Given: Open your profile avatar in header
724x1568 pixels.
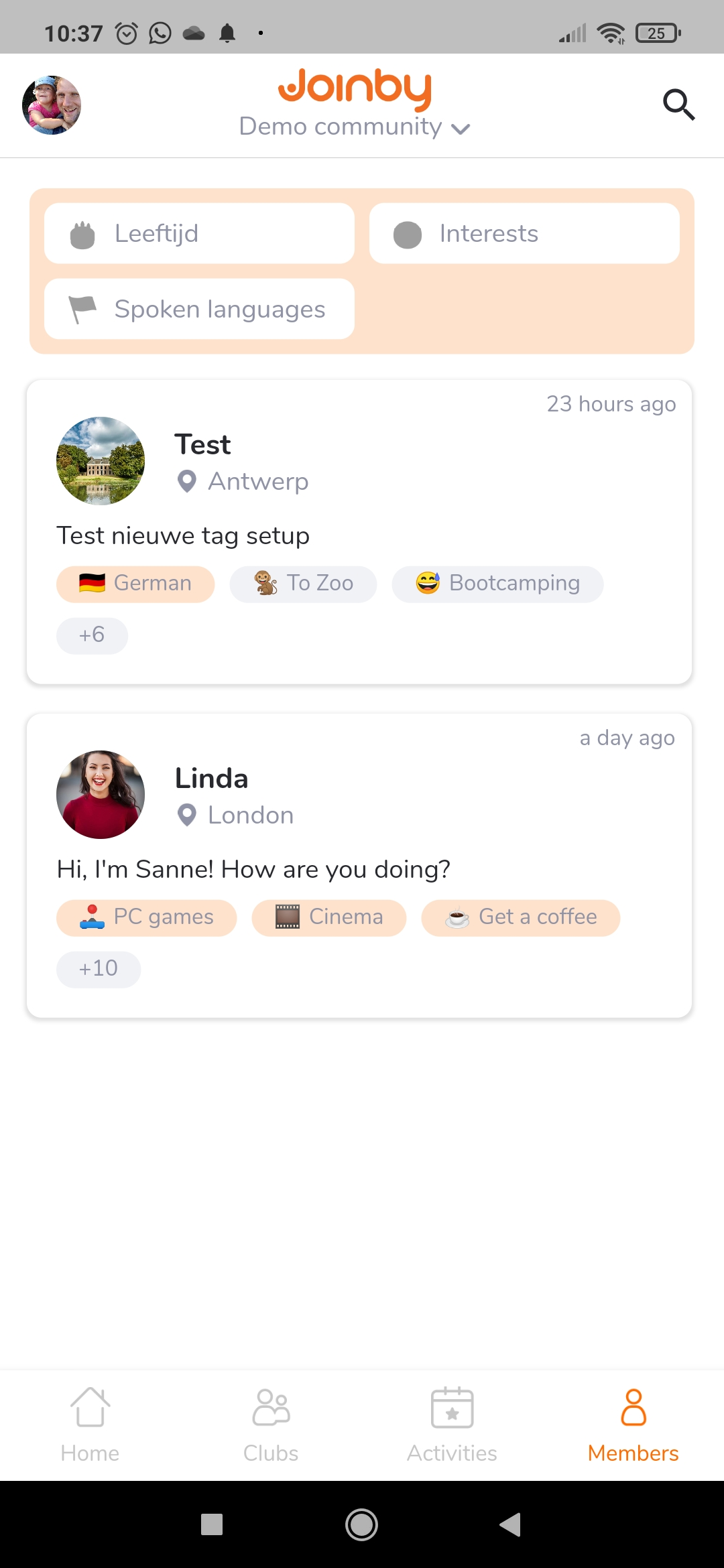Looking at the screenshot, I should (x=52, y=105).
